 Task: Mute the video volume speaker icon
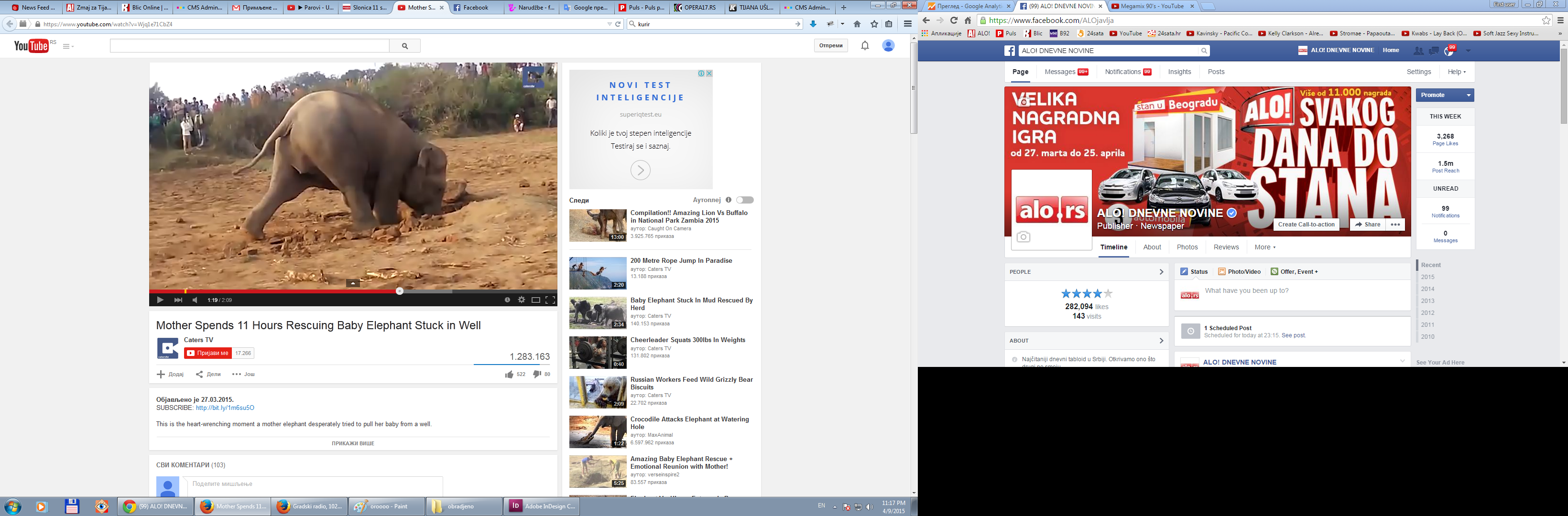(195, 300)
